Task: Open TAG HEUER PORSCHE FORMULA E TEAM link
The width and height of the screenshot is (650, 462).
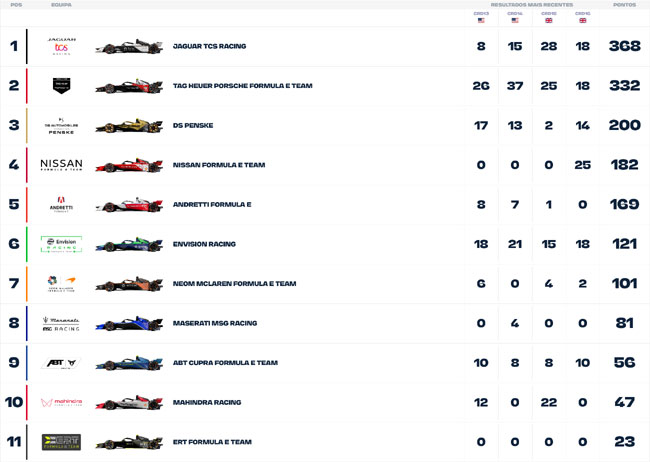Action: click(243, 86)
